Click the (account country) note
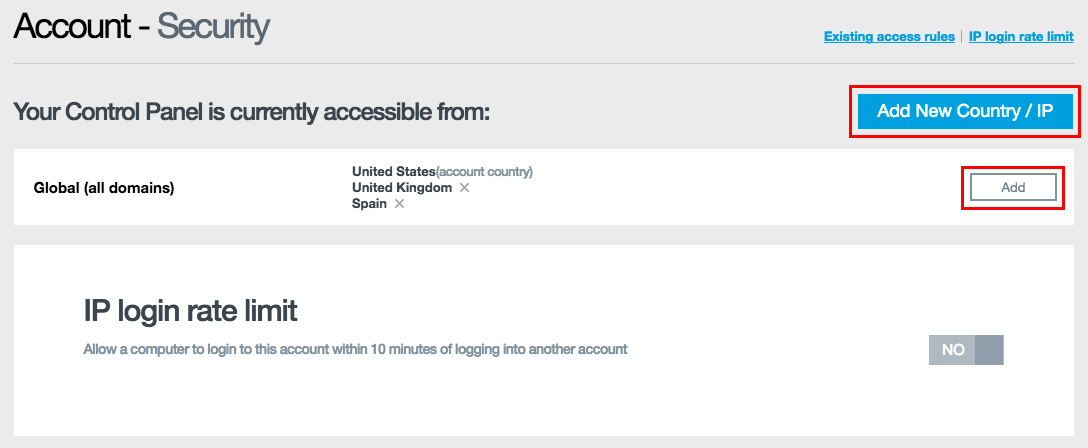The height and width of the screenshot is (448, 1088). coord(485,172)
